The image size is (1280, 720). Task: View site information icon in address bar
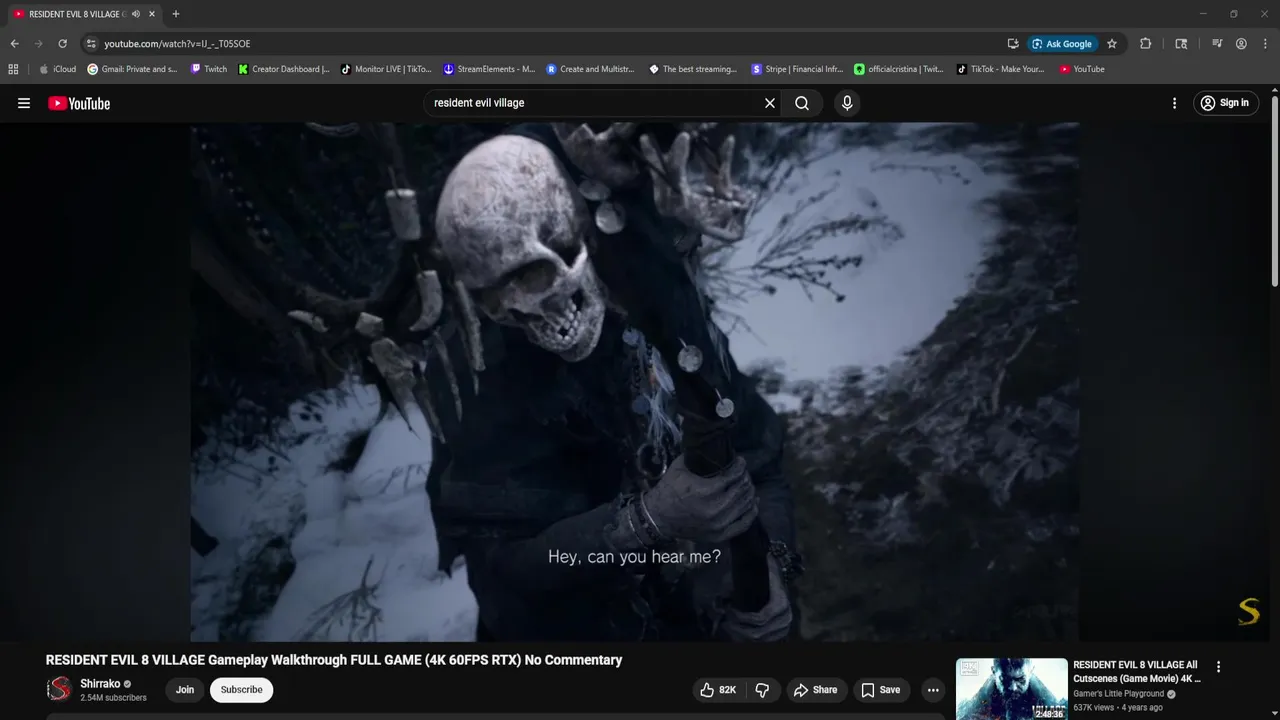(91, 44)
